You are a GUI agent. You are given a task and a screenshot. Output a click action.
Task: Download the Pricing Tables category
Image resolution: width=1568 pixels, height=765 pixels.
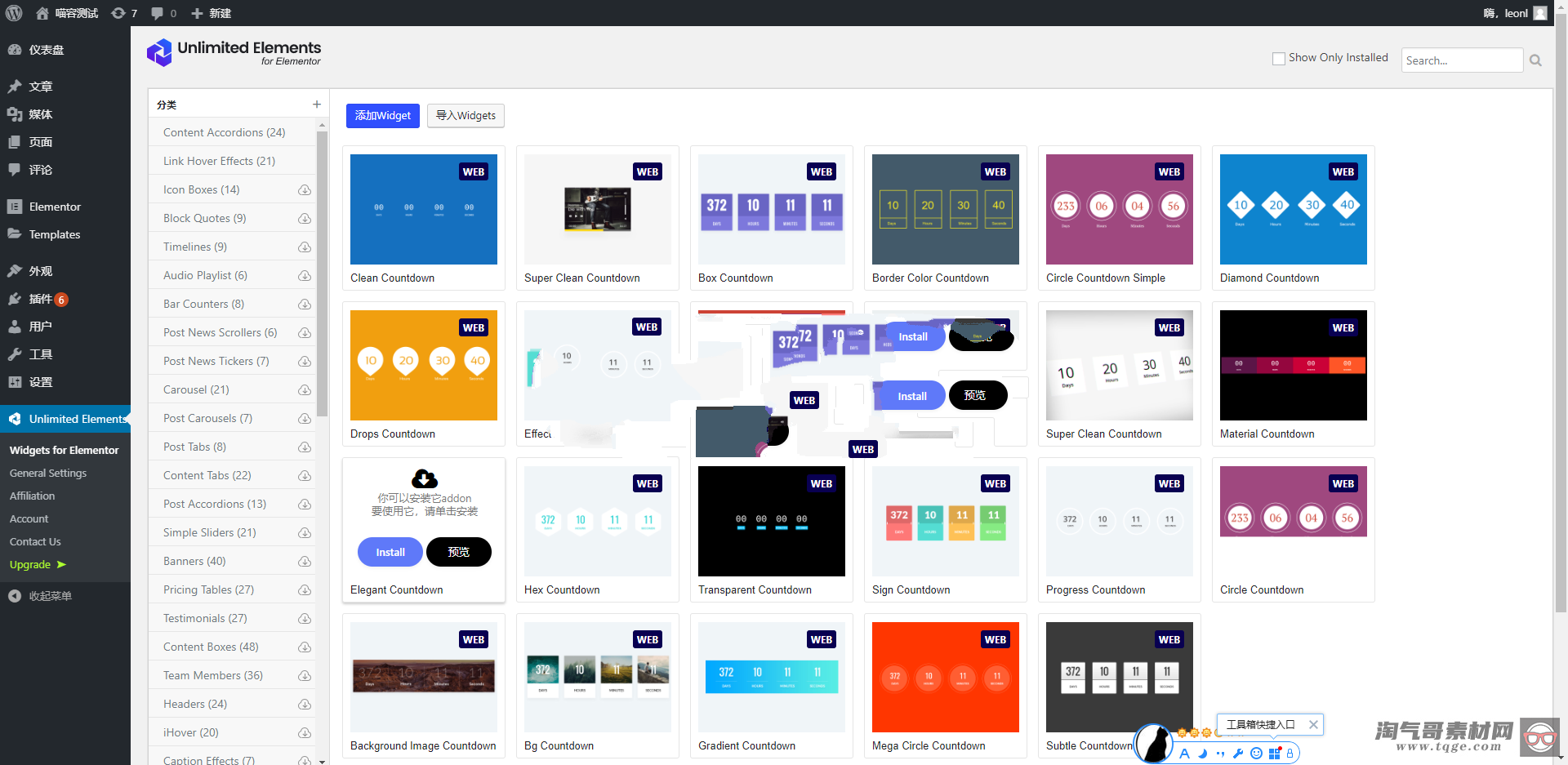point(305,589)
